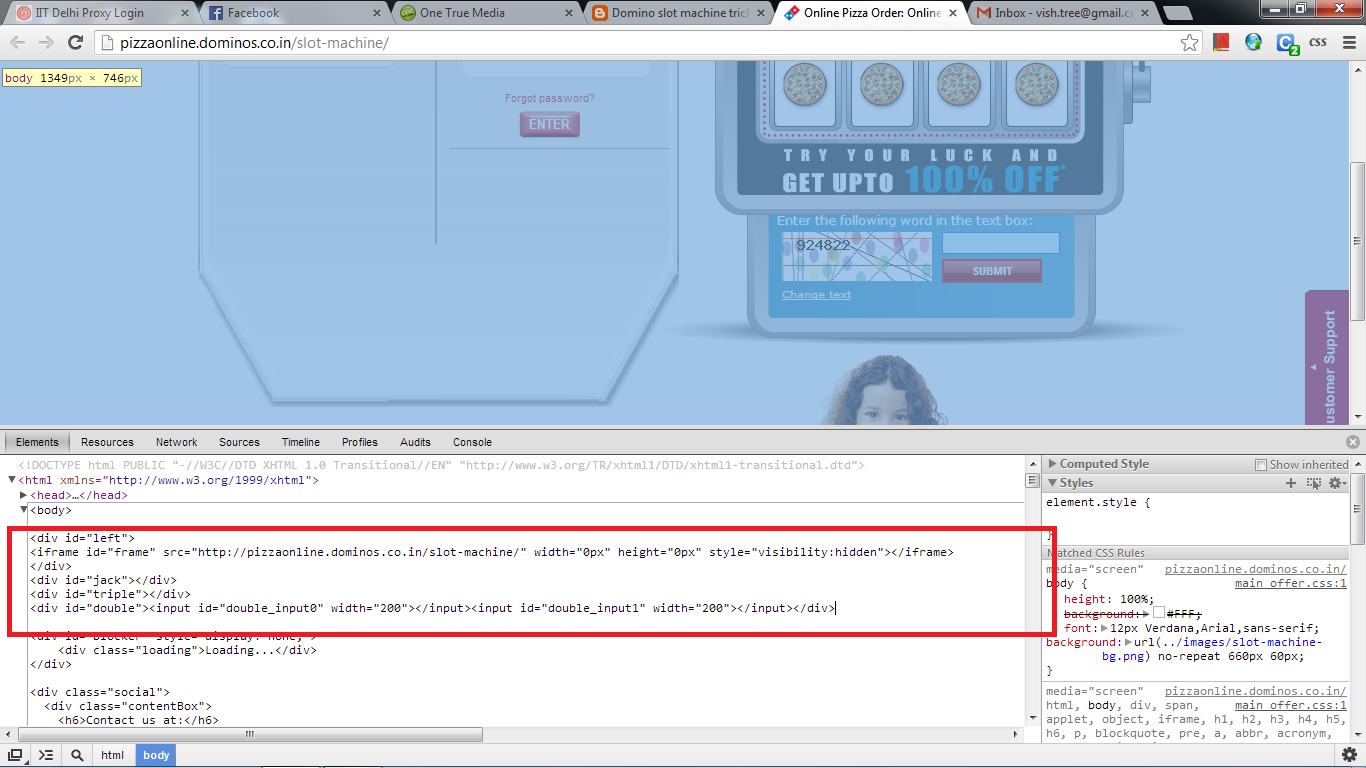
Task: Switch to the Resources panel
Action: pyautogui.click(x=107, y=442)
